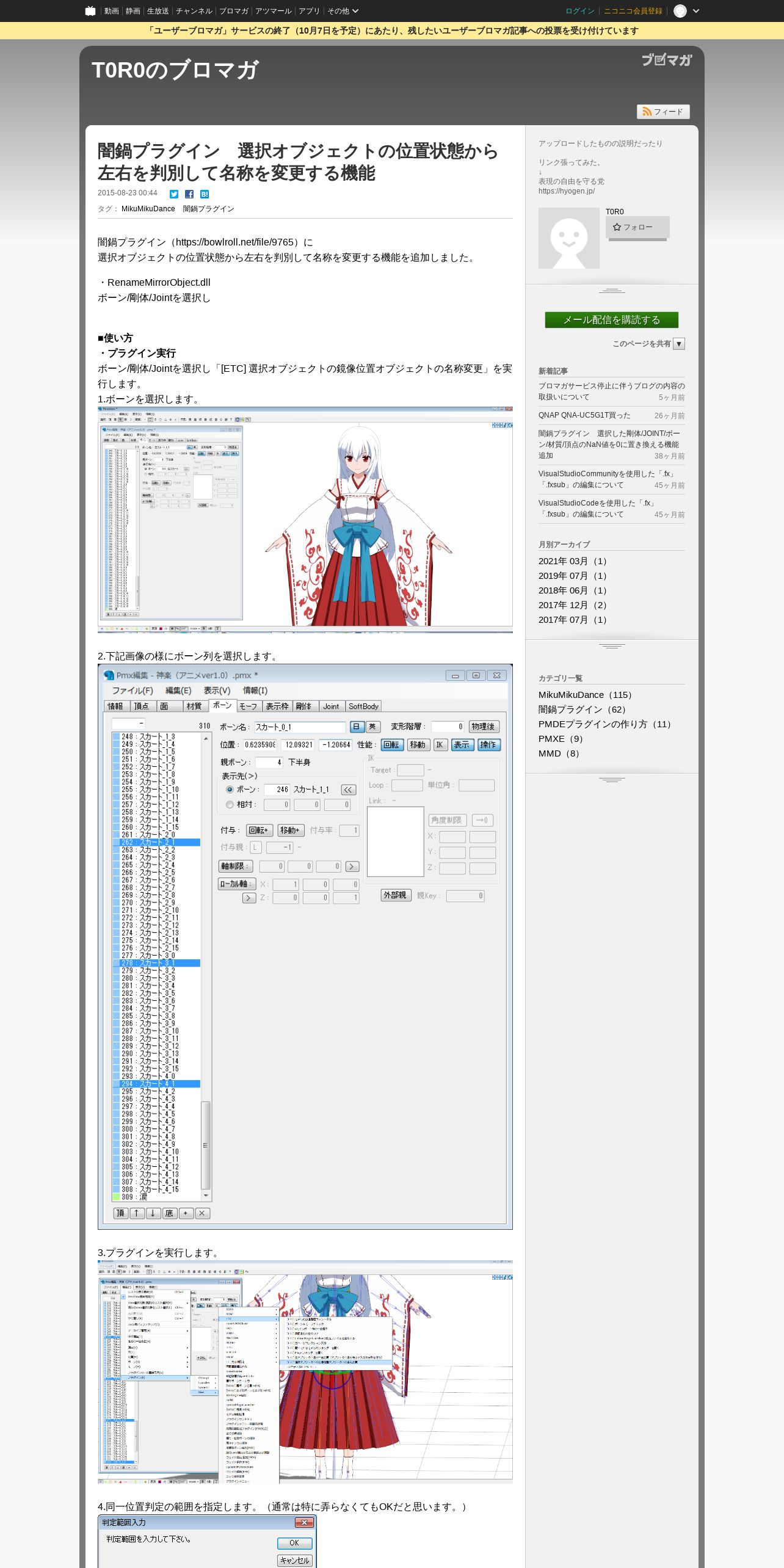Screen dimensions: 784x1568
Task: Open チャンネル in the top navigation
Action: pos(194,11)
